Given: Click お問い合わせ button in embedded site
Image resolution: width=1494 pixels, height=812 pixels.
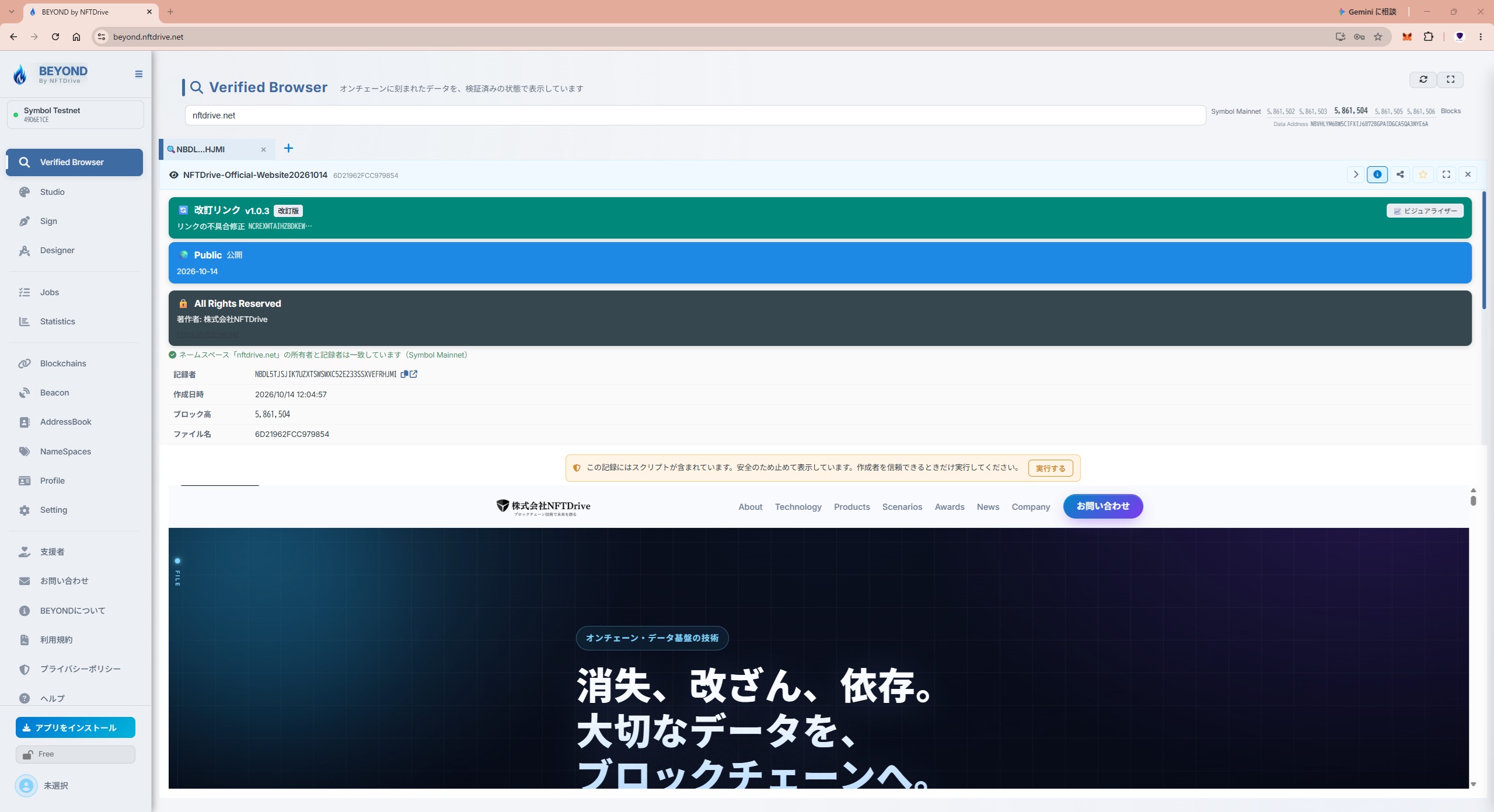Looking at the screenshot, I should 1102,506.
